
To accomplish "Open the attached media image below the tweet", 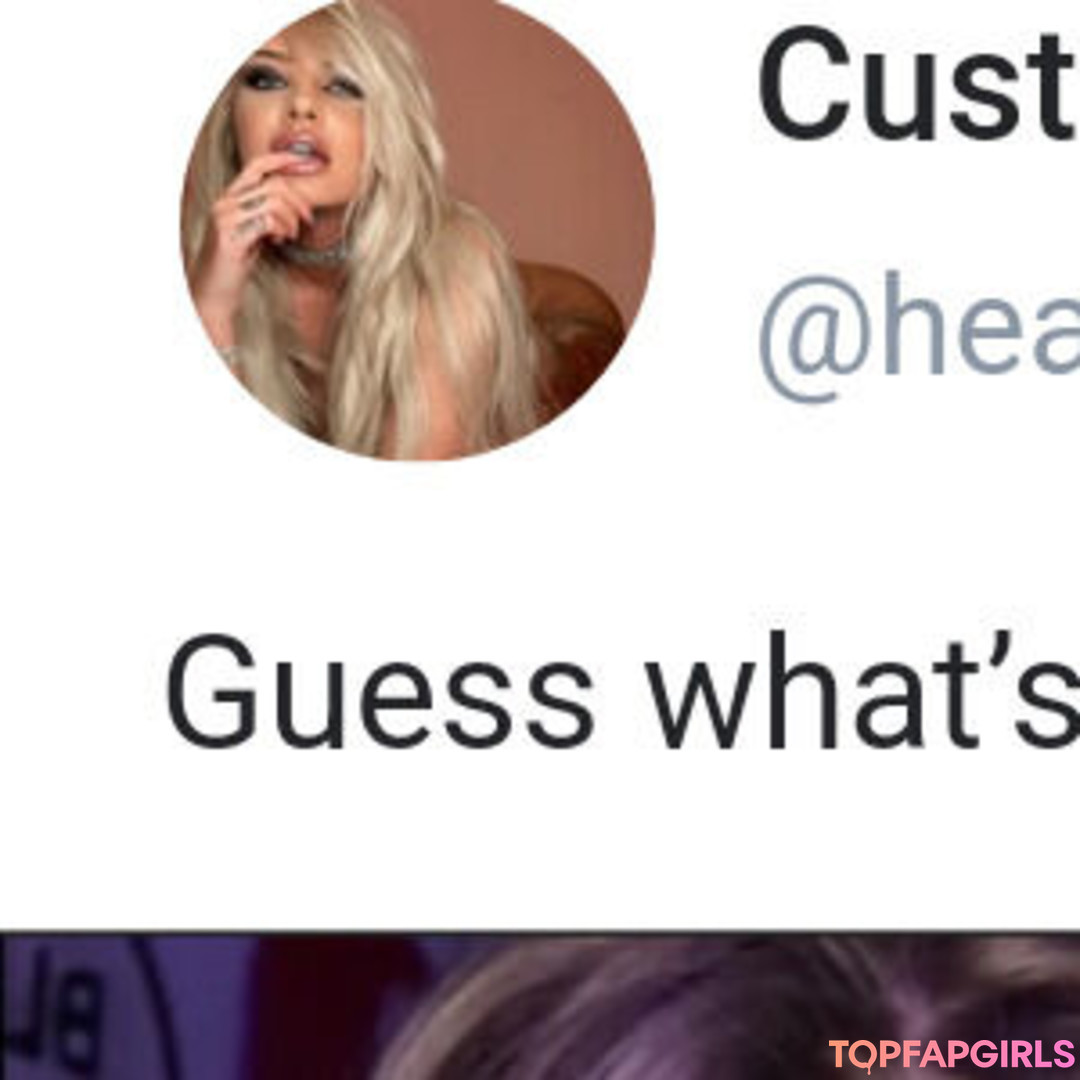I will coord(540,1006).
